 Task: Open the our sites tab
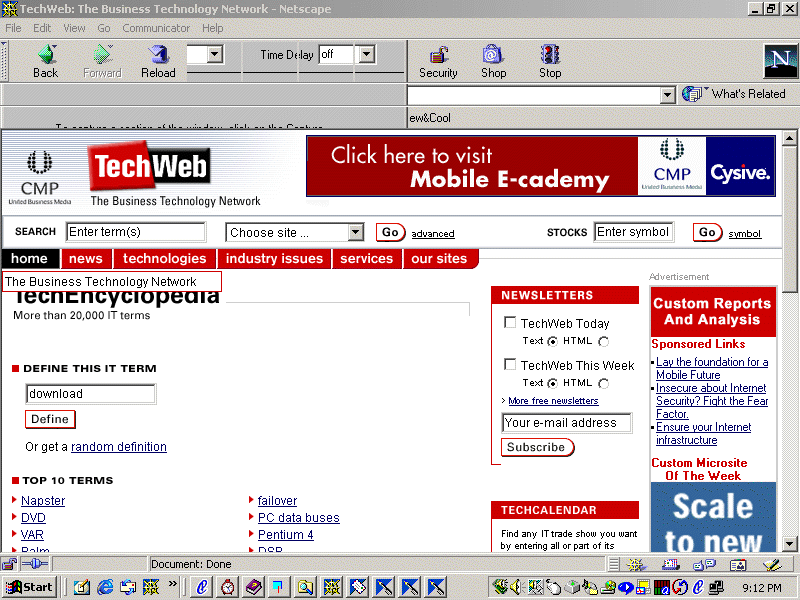441,259
